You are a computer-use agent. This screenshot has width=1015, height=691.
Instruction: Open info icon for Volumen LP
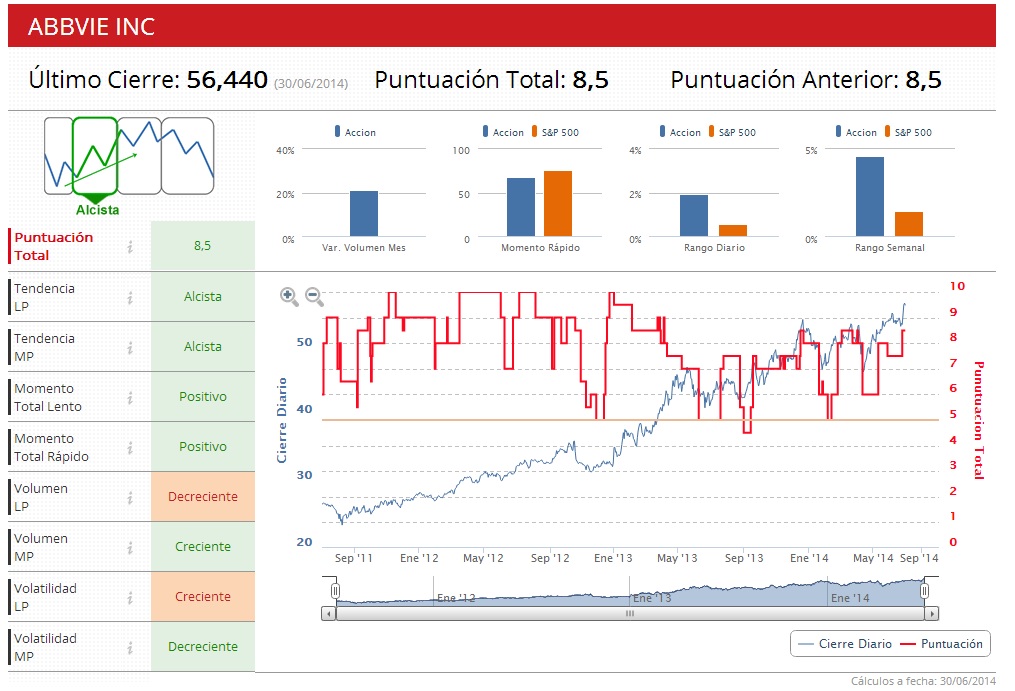pos(130,497)
